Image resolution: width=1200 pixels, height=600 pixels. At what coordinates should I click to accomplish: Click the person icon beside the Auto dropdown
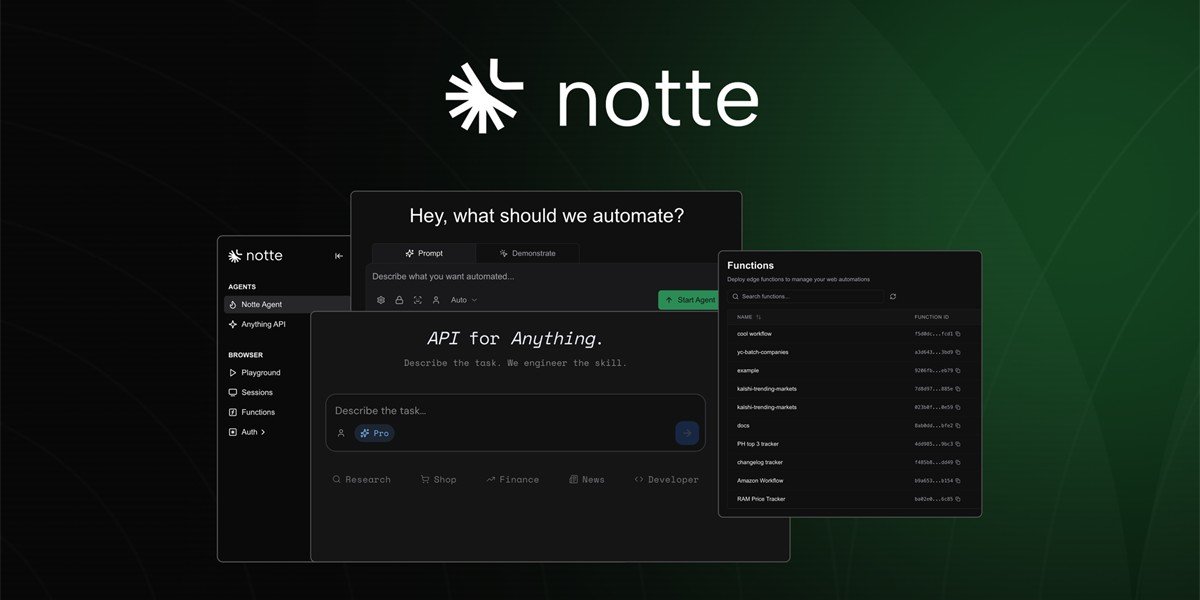pyautogui.click(x=436, y=300)
